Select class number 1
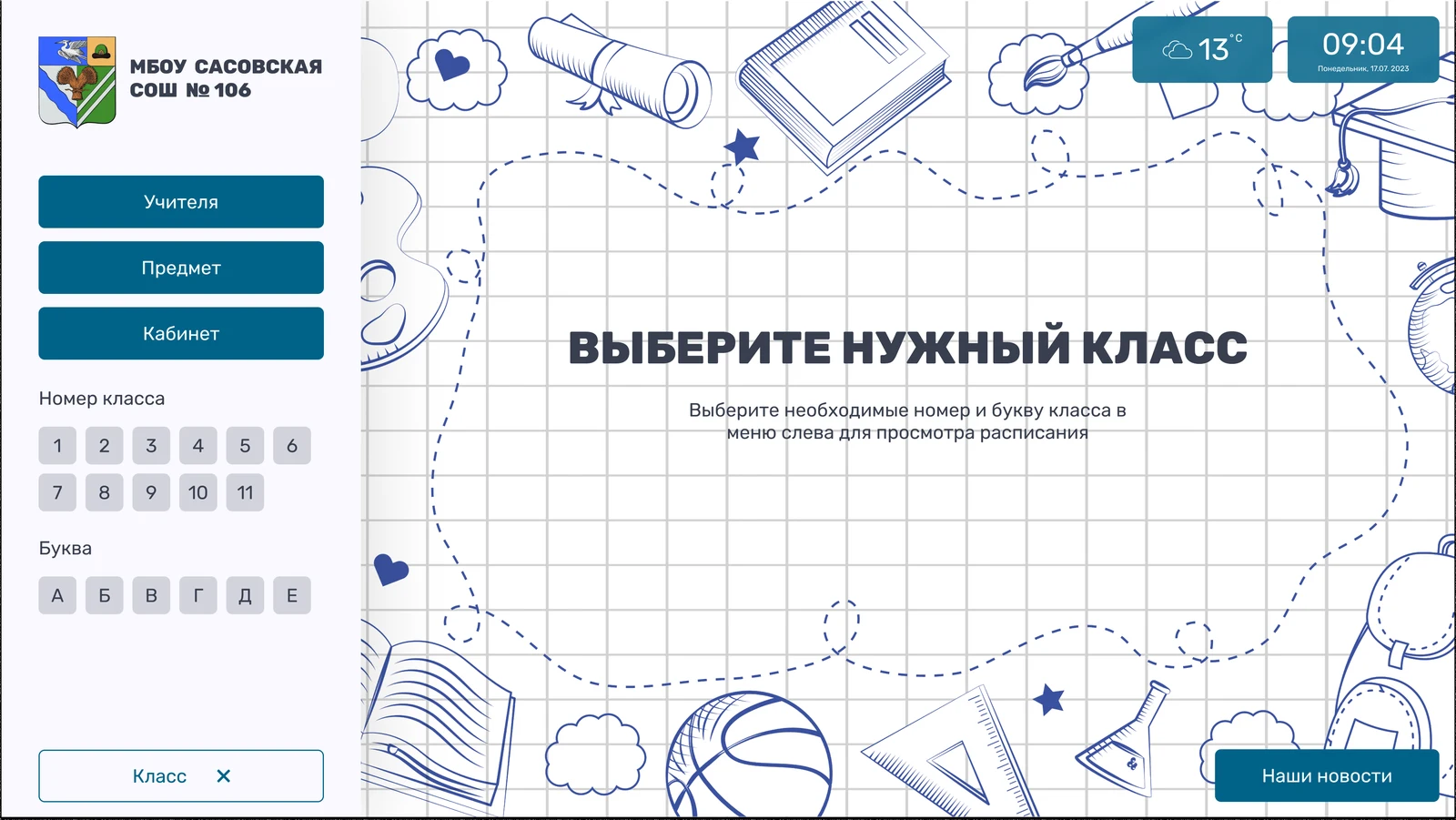 pos(57,446)
